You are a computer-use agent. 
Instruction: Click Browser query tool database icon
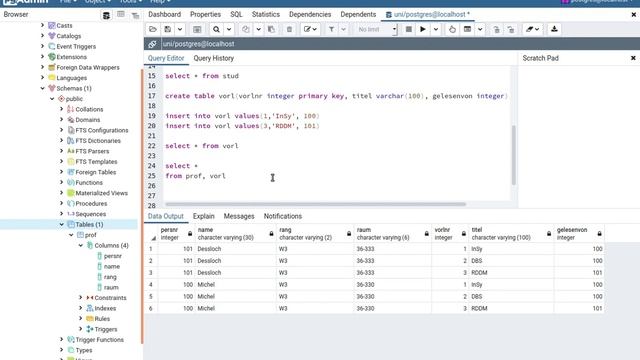pos(106,15)
